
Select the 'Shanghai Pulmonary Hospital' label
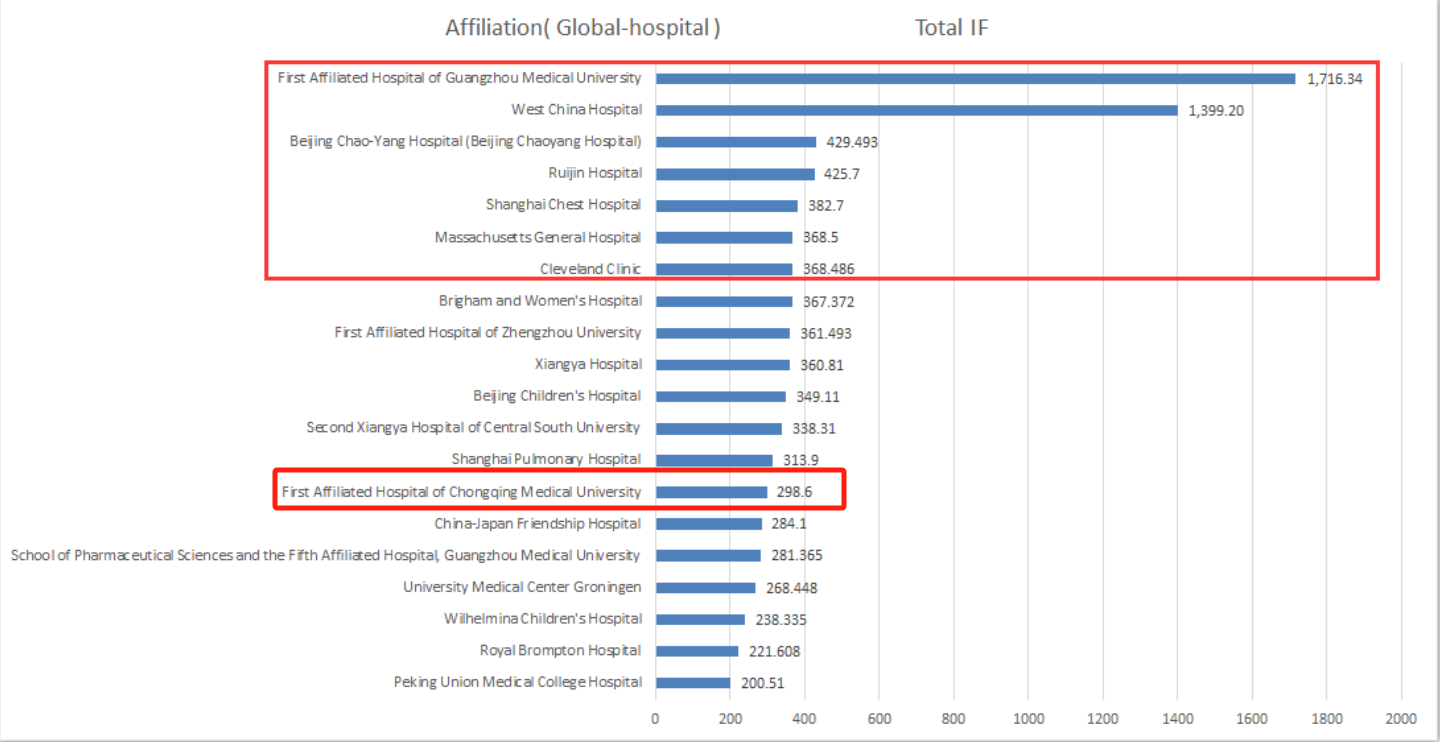(546, 459)
